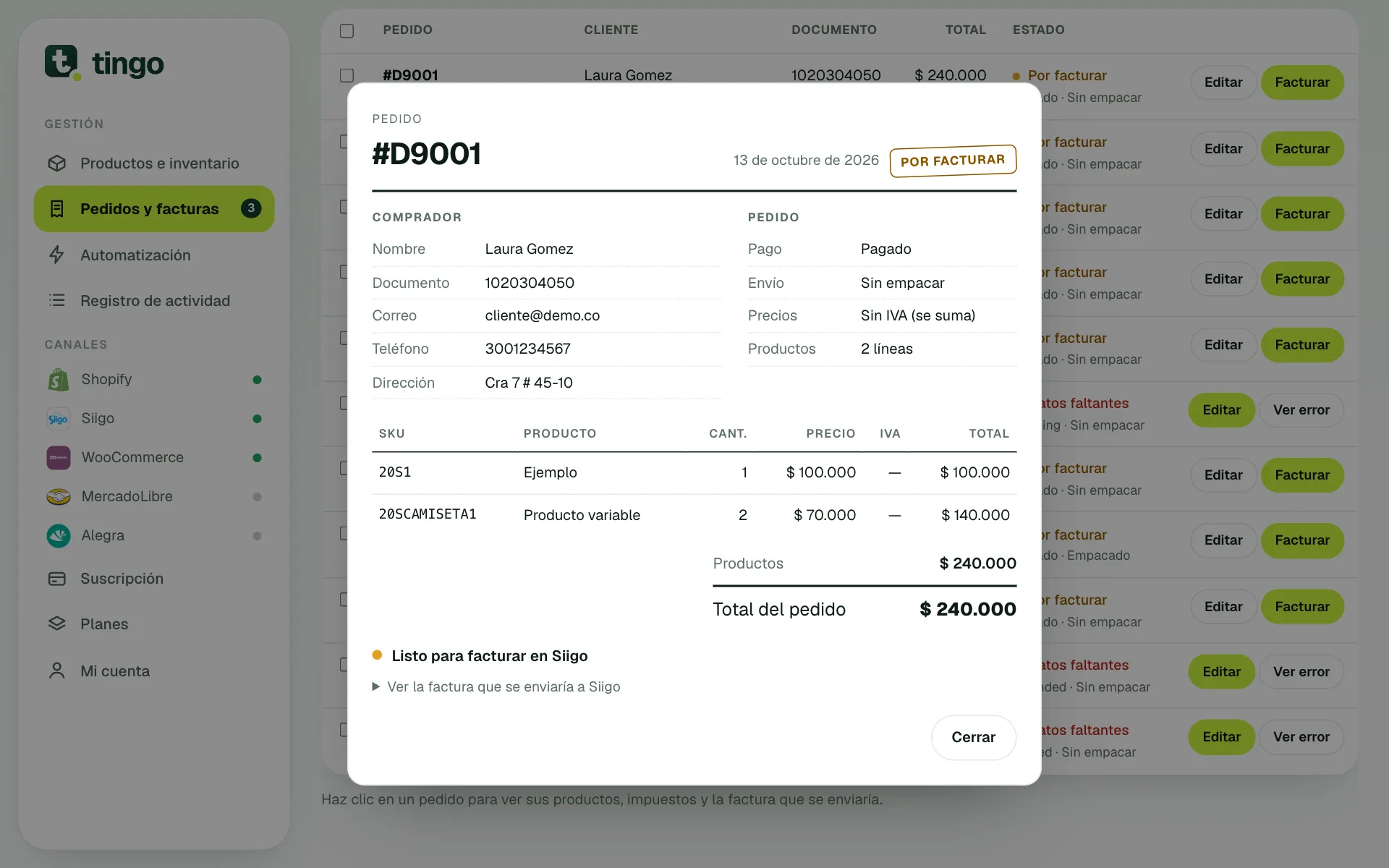The height and width of the screenshot is (868, 1389).
Task: Select the Shopify channel icon
Action: (59, 379)
